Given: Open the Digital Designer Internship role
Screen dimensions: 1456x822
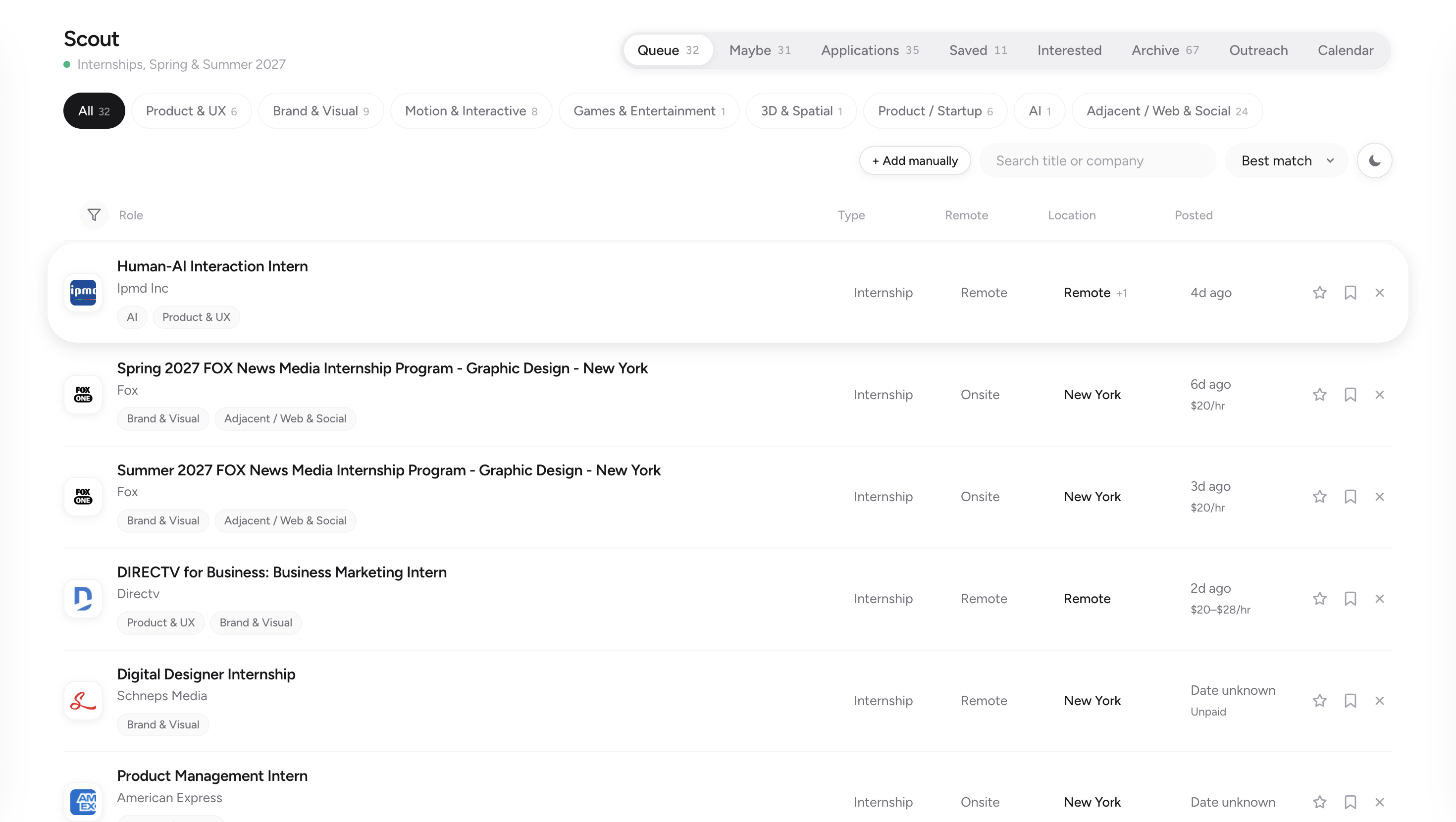Looking at the screenshot, I should click(x=206, y=674).
